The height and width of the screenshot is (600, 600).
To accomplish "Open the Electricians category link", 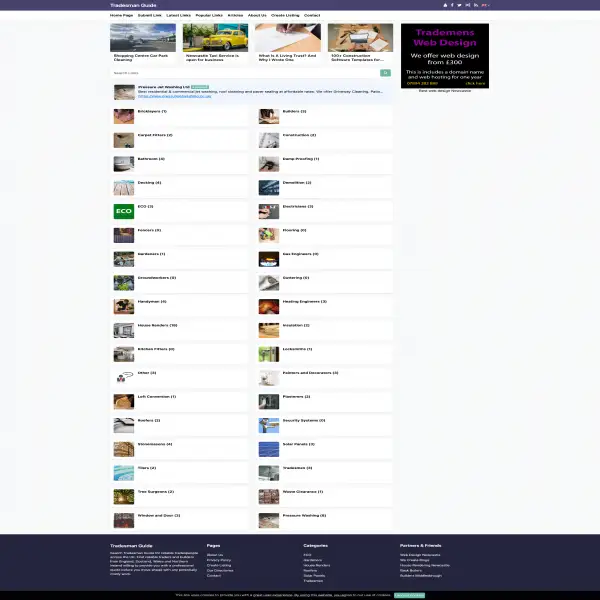I will pos(298,206).
